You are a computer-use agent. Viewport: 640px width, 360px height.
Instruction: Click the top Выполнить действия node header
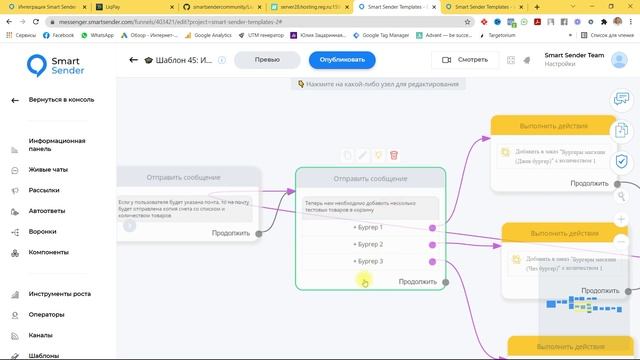[x=553, y=126]
